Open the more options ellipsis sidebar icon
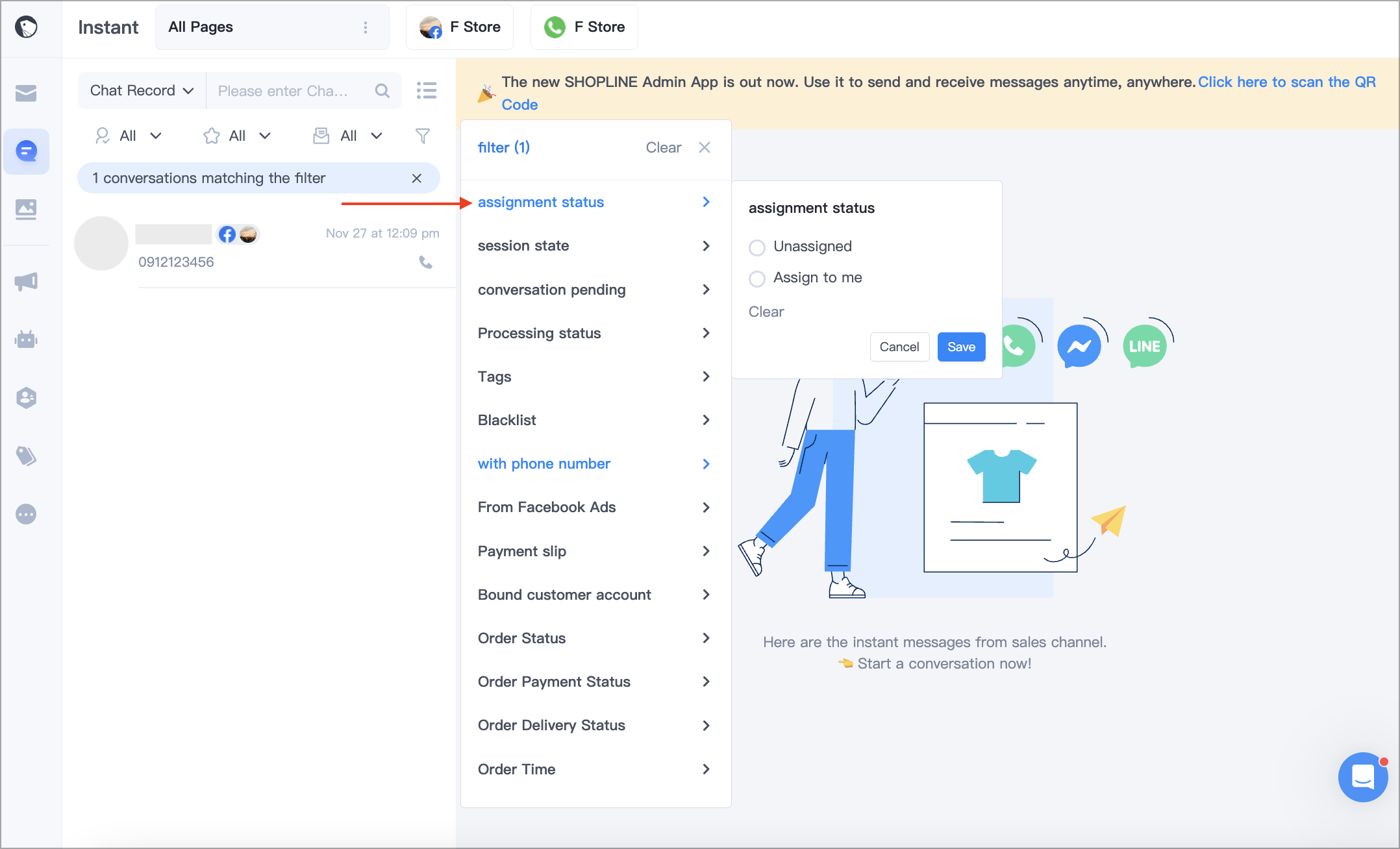The width and height of the screenshot is (1400, 849). point(26,514)
